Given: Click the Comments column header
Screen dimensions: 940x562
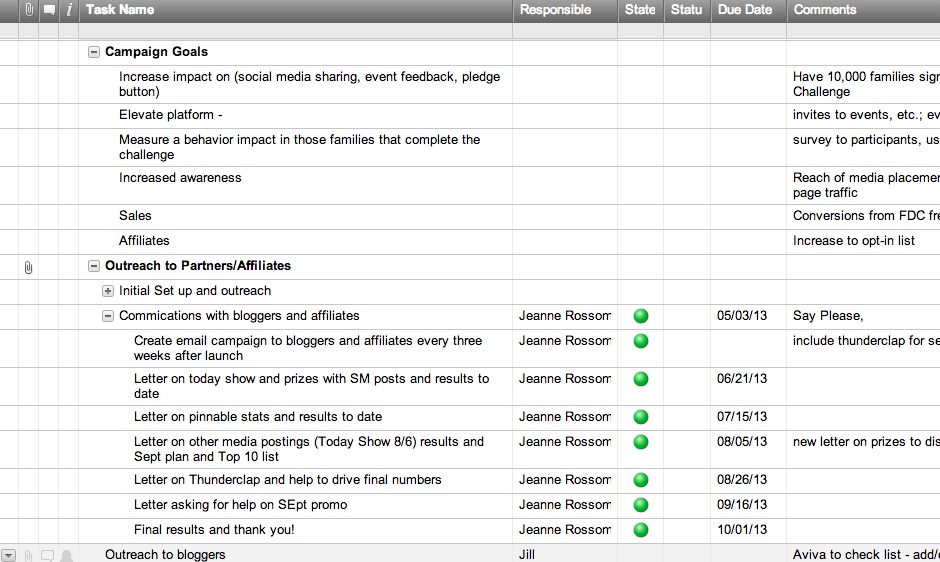Looking at the screenshot, I should (x=863, y=10).
